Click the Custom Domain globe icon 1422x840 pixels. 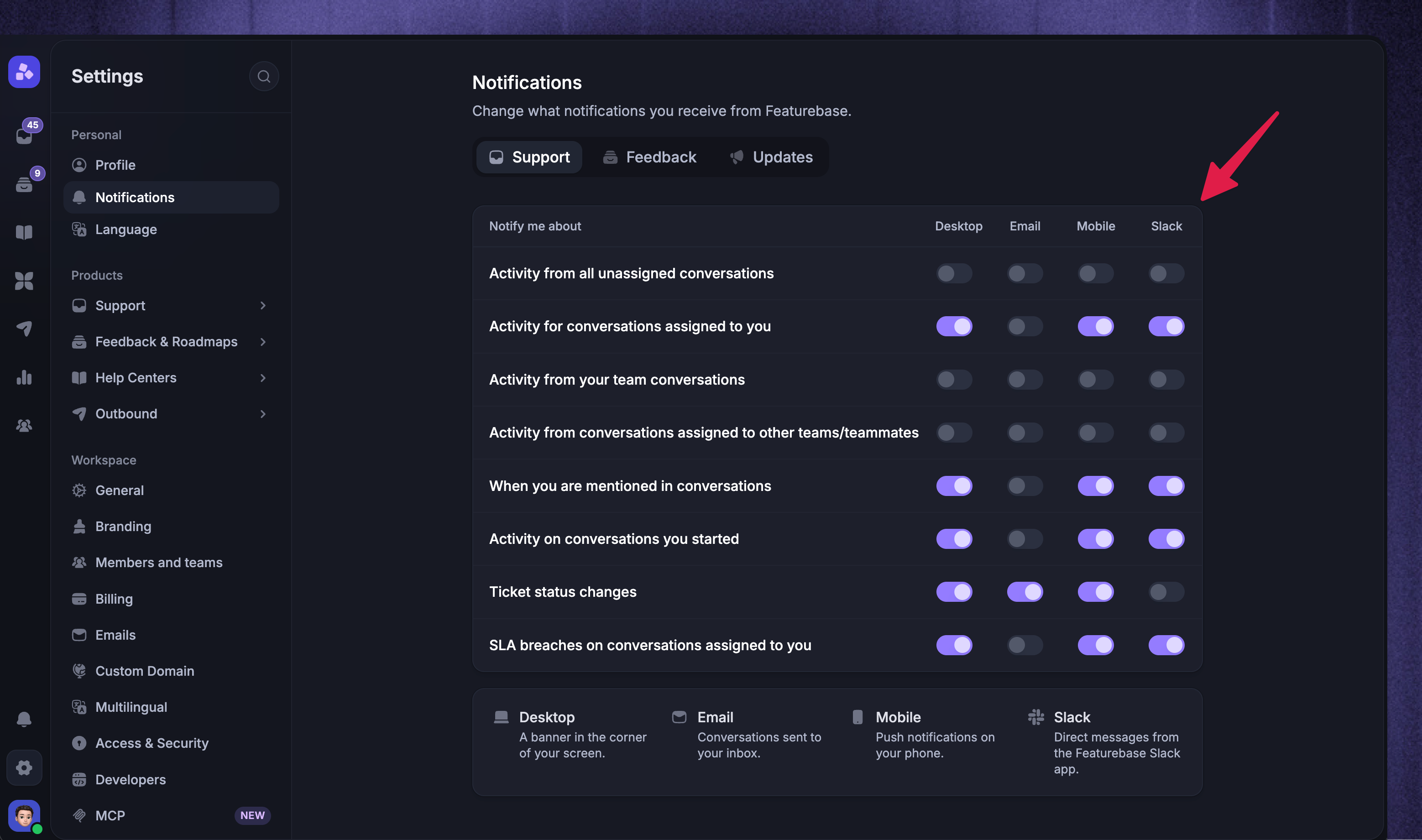pos(79,671)
